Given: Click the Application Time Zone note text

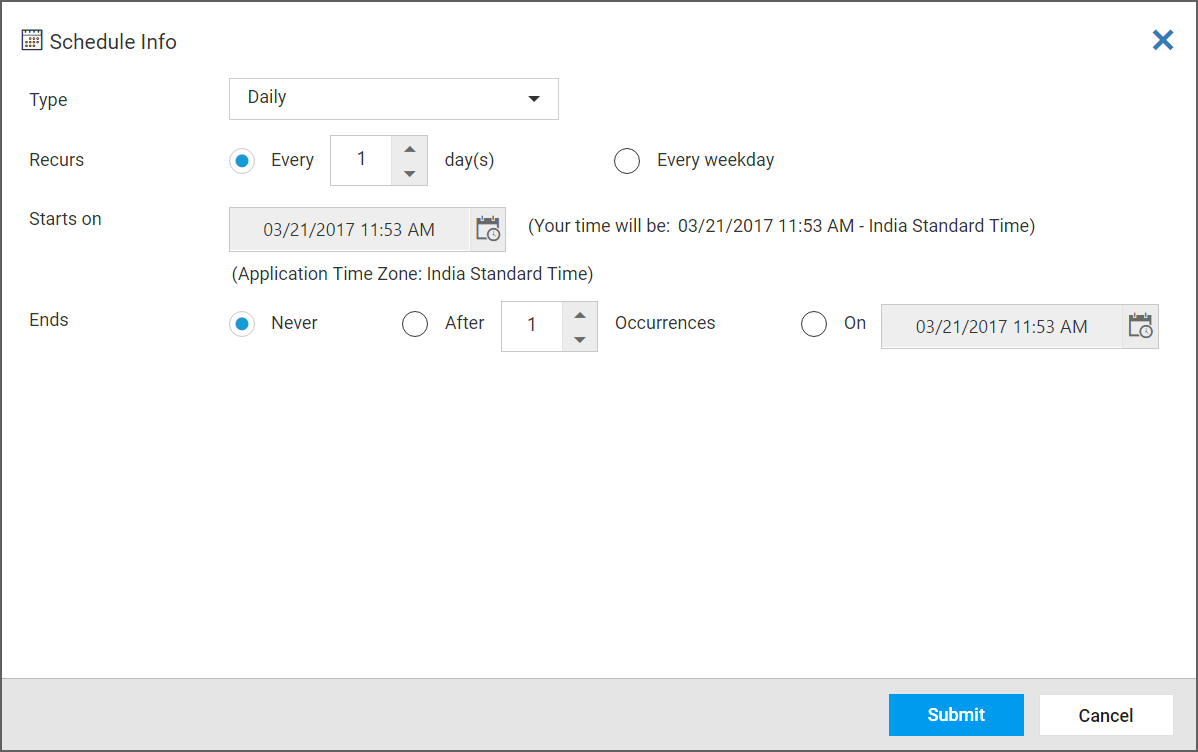Looking at the screenshot, I should 413,274.
